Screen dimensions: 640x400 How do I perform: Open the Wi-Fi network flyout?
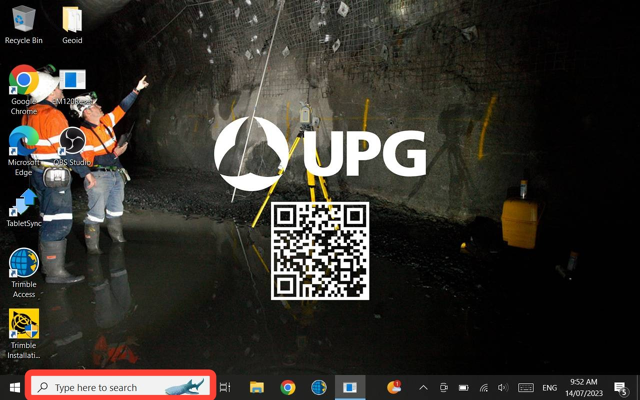pos(483,387)
